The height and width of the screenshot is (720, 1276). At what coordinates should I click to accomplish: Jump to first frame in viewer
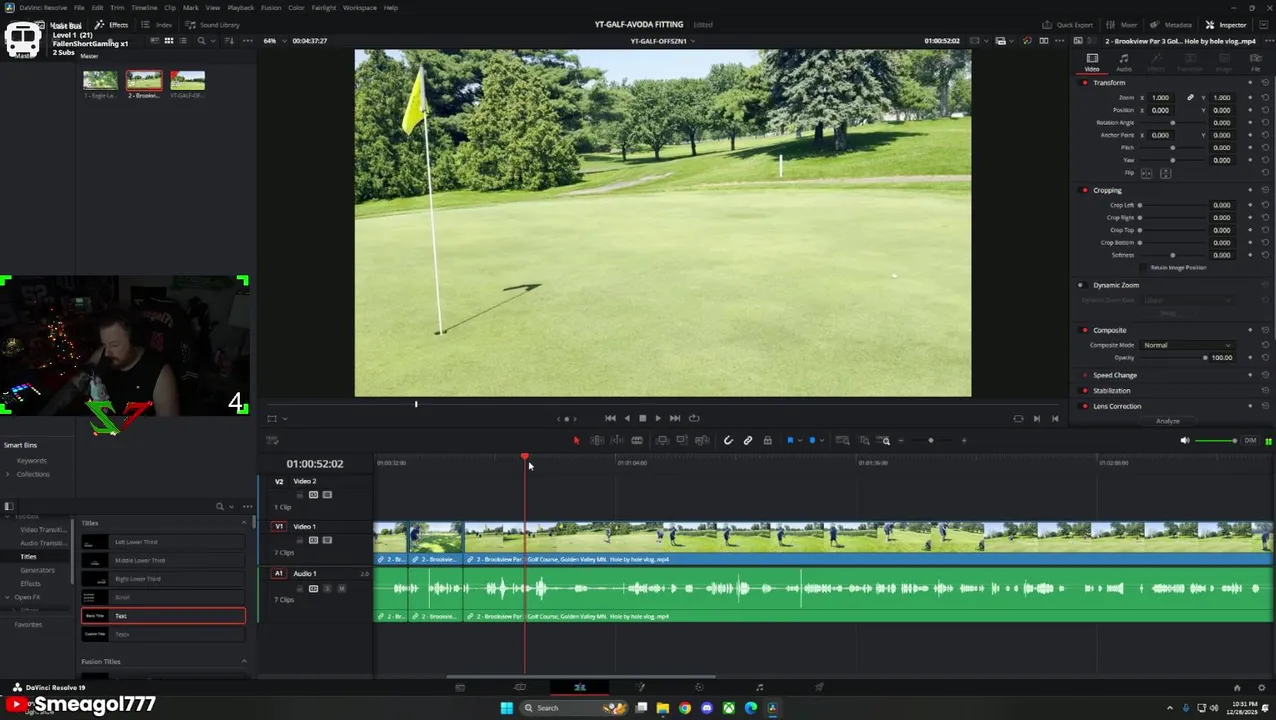610,418
